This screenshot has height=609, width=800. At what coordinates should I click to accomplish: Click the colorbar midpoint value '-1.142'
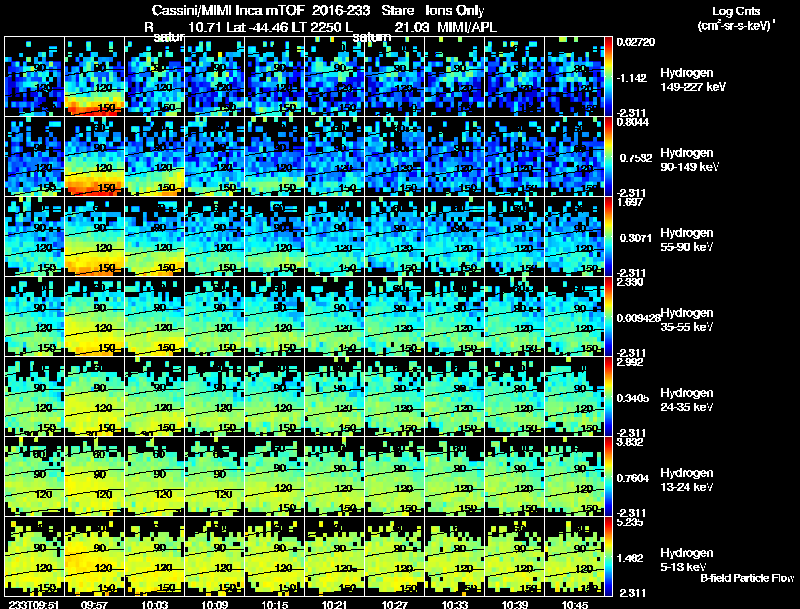(x=631, y=78)
